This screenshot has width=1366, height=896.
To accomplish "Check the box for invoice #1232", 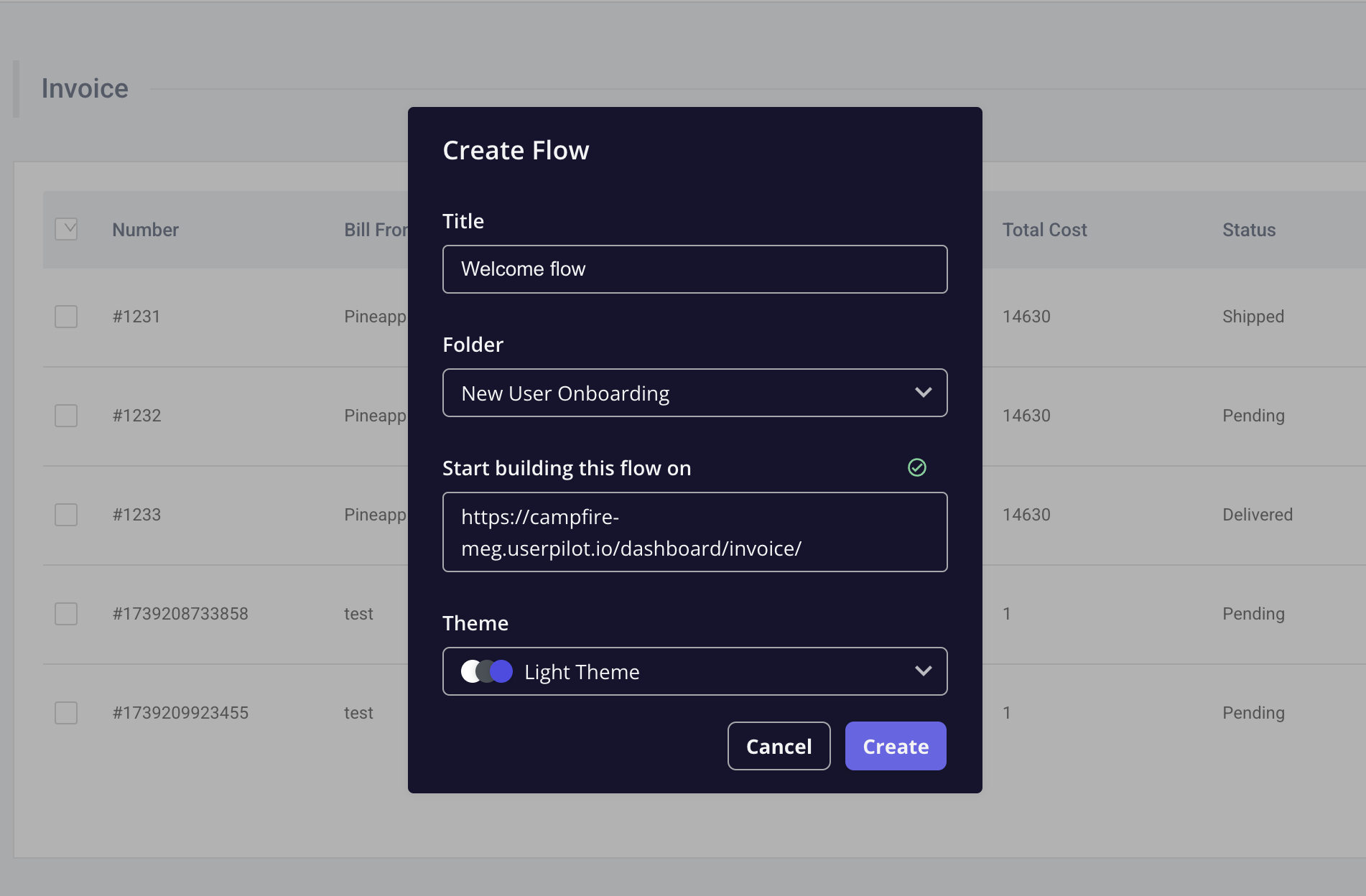I will (x=66, y=416).
